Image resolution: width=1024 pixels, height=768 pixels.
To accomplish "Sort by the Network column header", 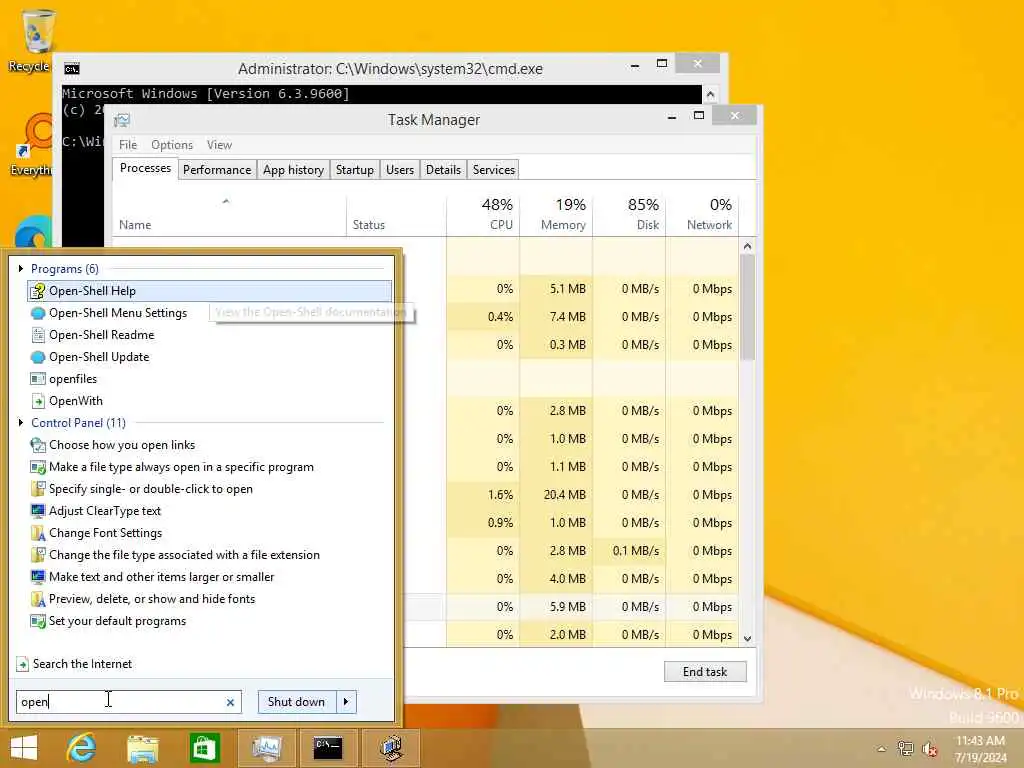I will coord(703,216).
